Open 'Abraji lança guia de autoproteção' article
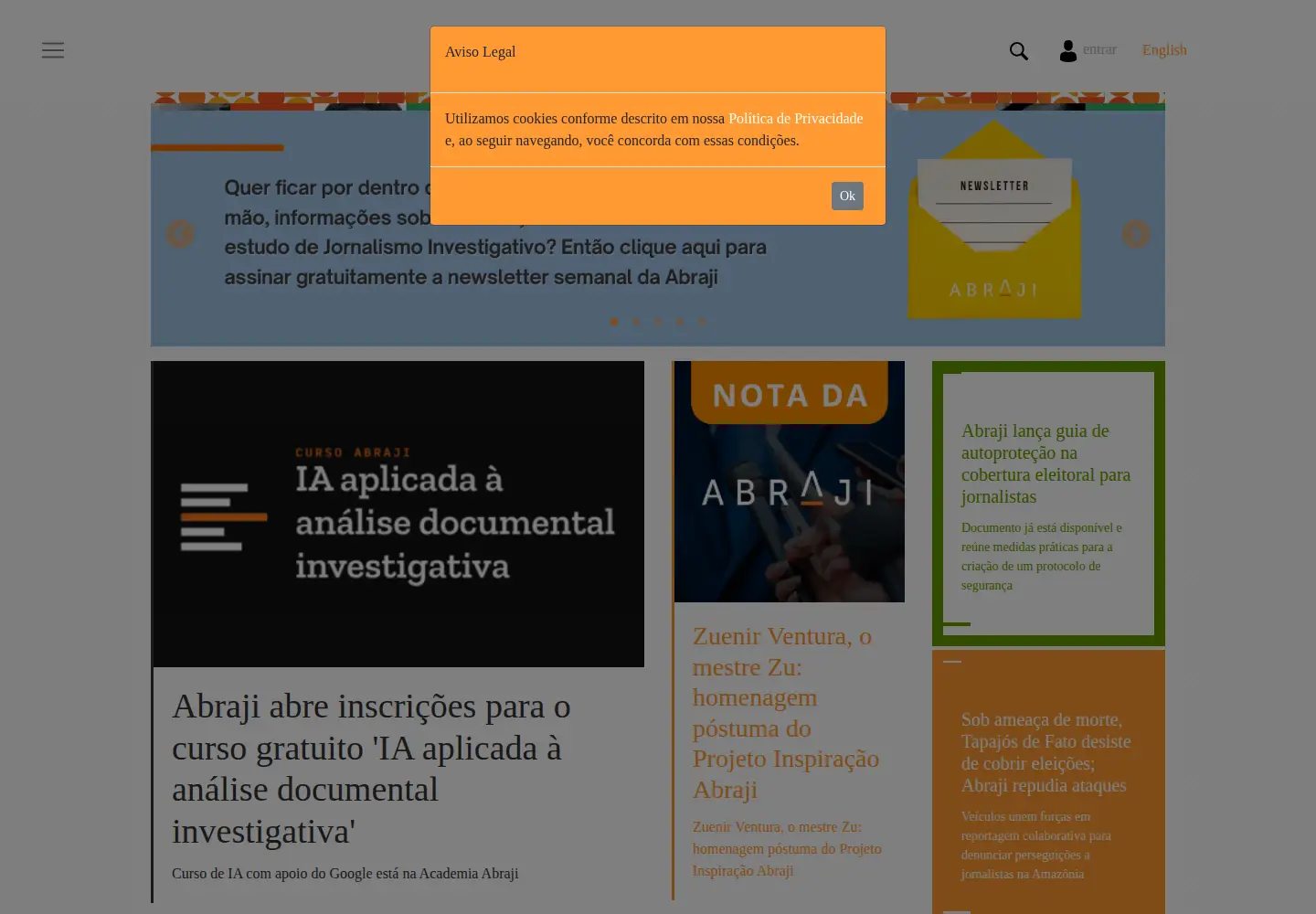Viewport: 1316px width, 914px height. pyautogui.click(x=1045, y=463)
